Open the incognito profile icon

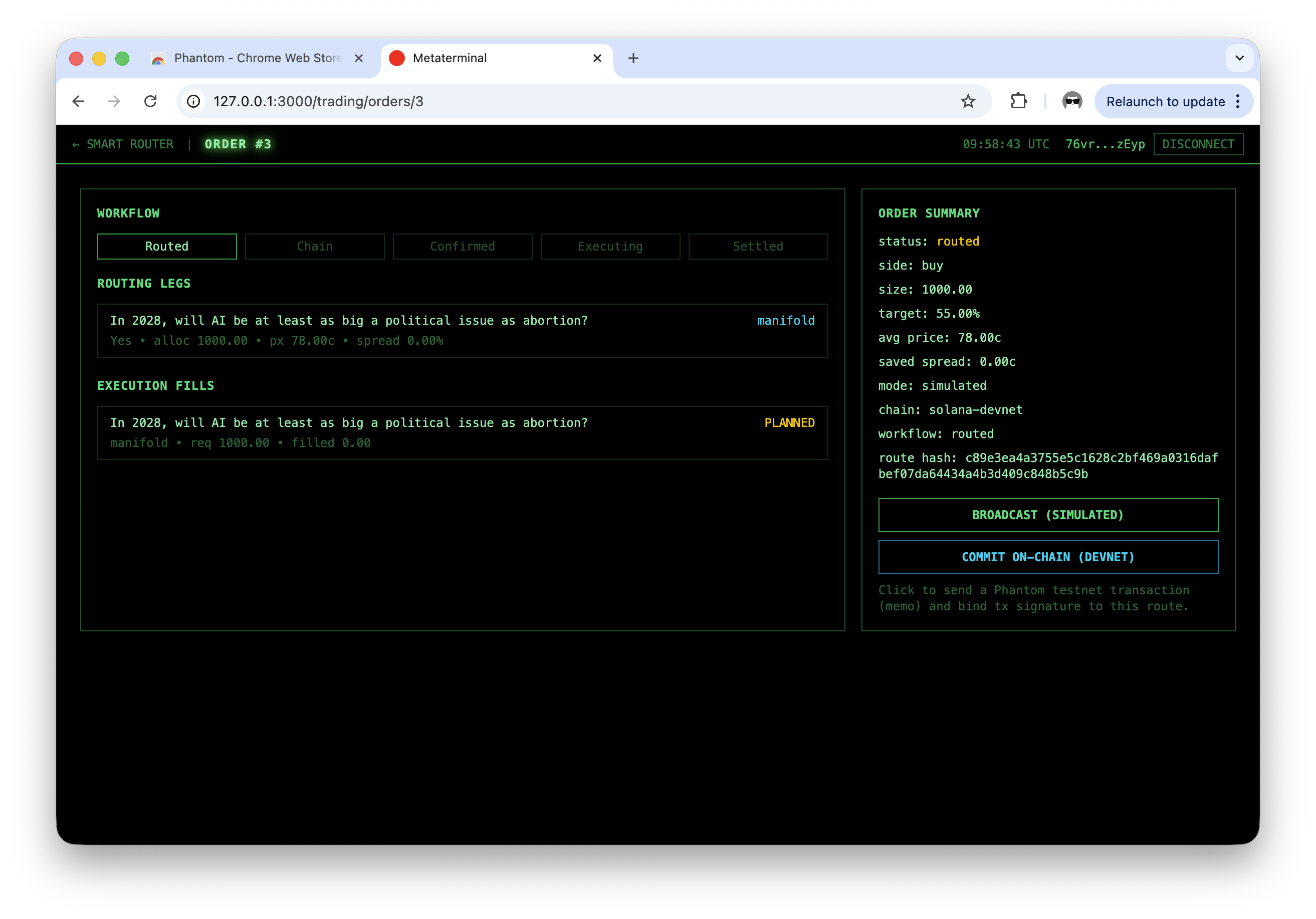pyautogui.click(x=1072, y=101)
